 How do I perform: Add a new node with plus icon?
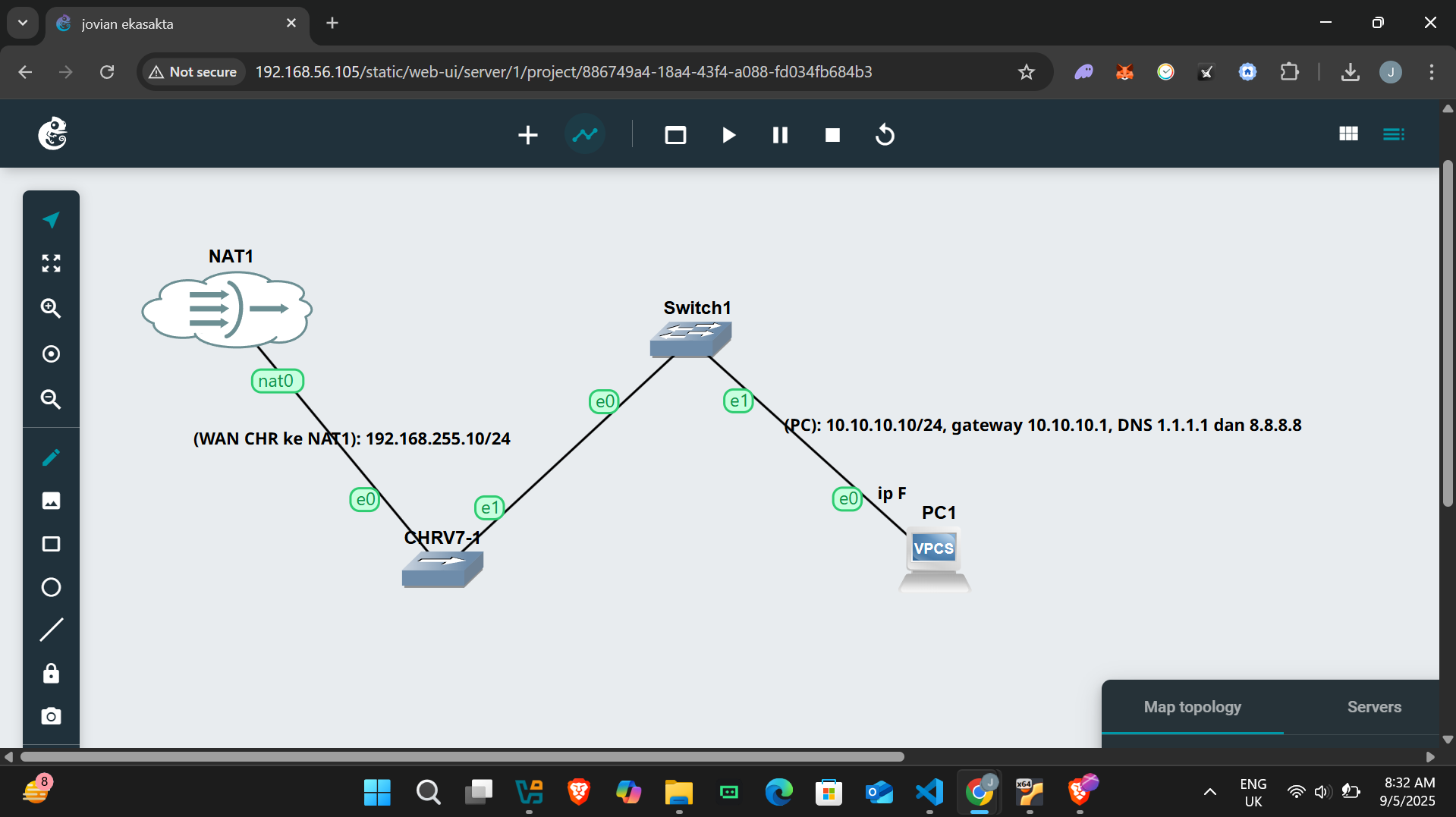point(528,135)
